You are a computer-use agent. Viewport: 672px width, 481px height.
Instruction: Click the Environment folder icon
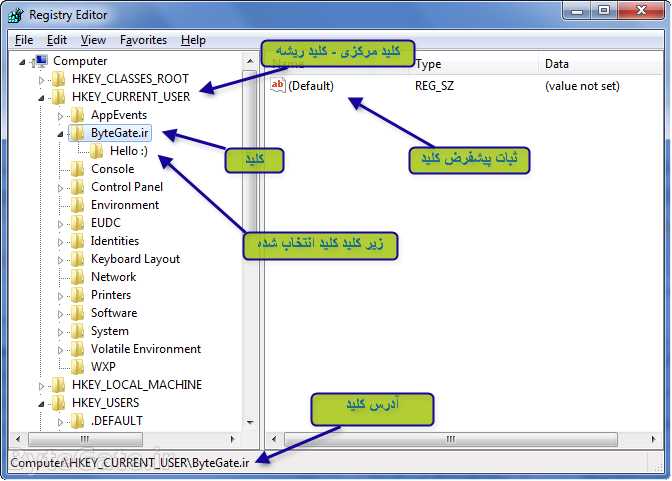(x=77, y=205)
